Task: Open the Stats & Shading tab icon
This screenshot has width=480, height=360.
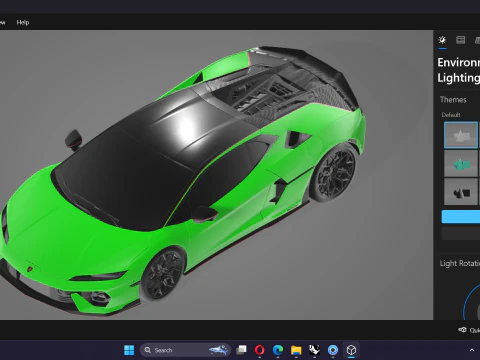Action: [460, 40]
